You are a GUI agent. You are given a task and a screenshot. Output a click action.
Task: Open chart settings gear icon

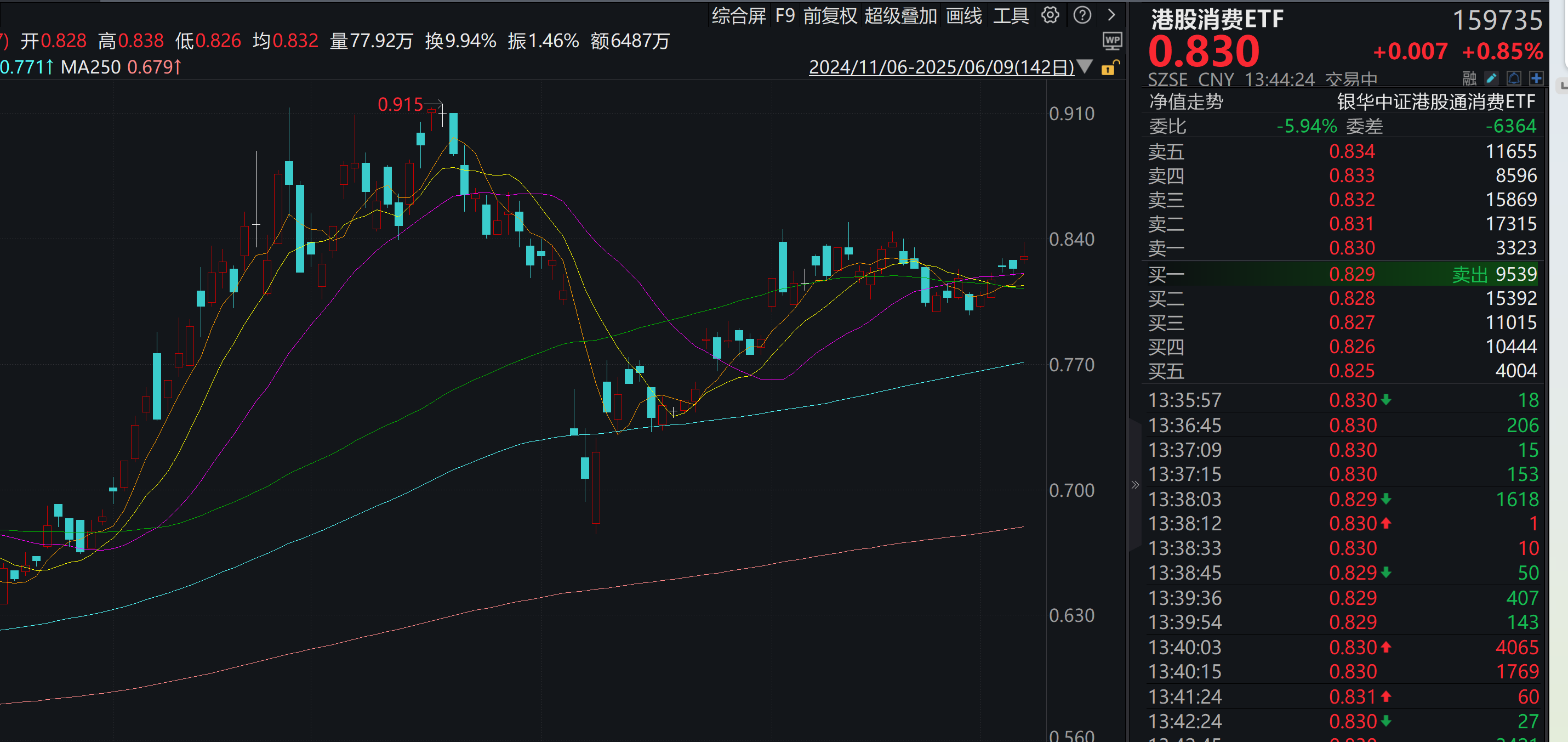click(x=1050, y=15)
